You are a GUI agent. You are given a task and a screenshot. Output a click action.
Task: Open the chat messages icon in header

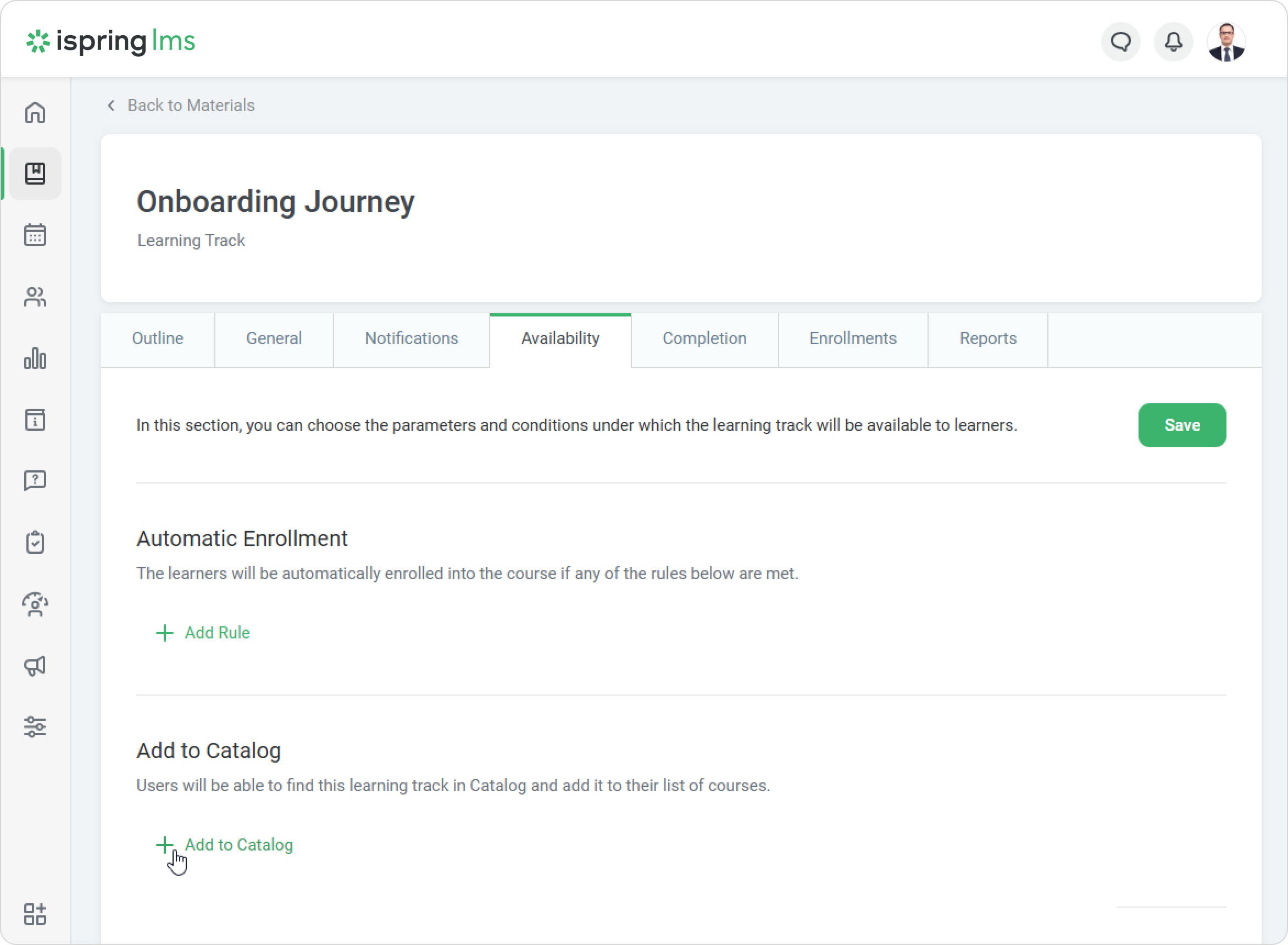1120,42
